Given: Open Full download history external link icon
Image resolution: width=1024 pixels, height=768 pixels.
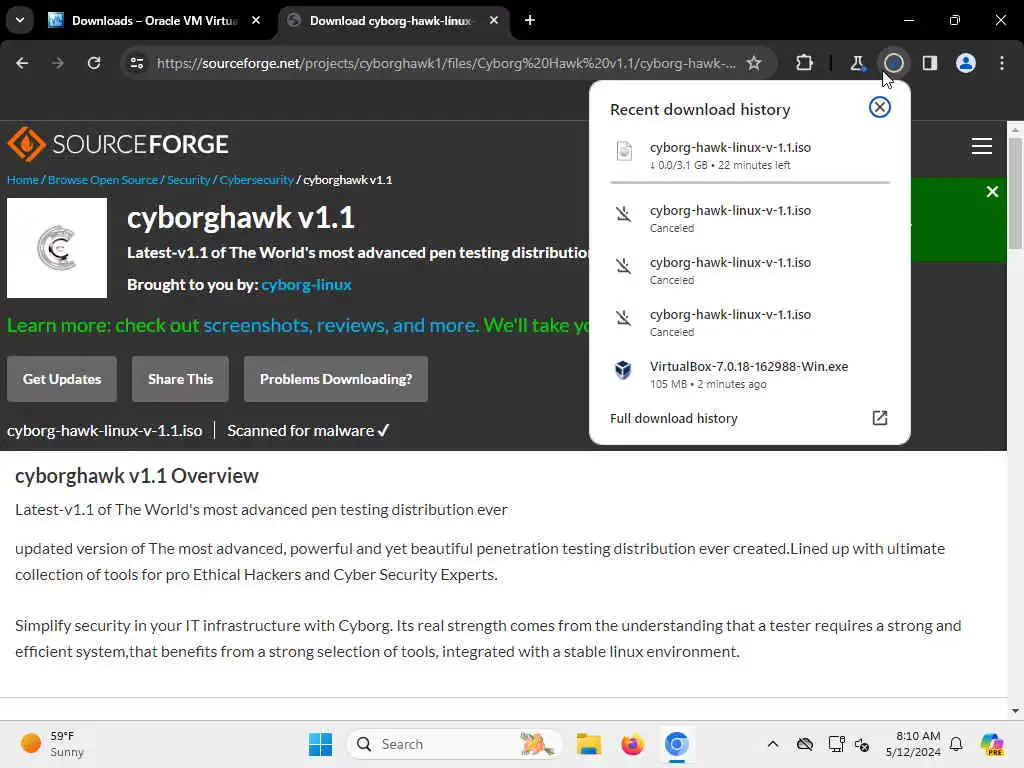Looking at the screenshot, I should click(880, 418).
